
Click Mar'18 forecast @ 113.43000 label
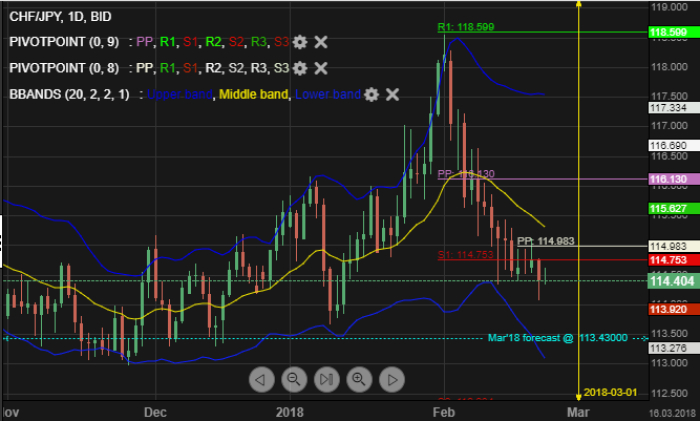tap(558, 338)
